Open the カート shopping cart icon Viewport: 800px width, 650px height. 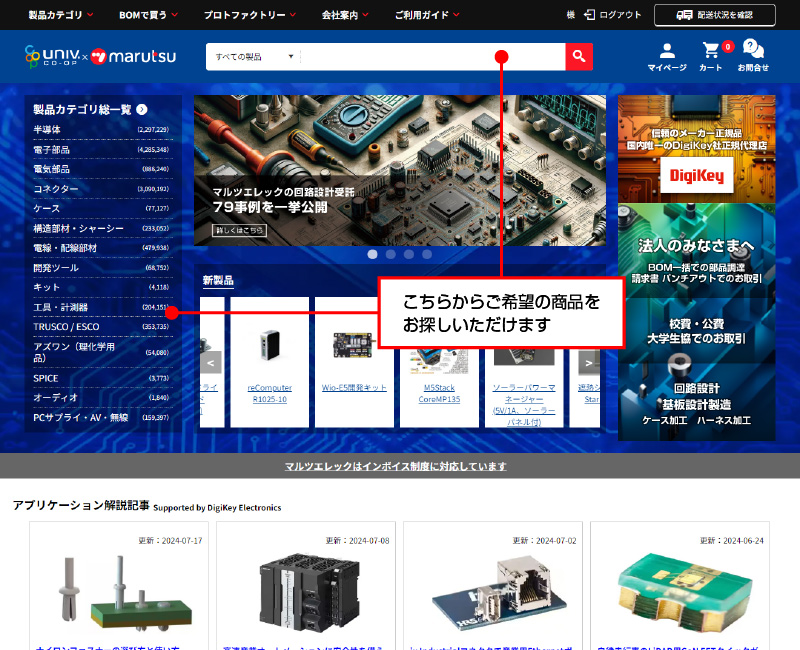(x=710, y=56)
